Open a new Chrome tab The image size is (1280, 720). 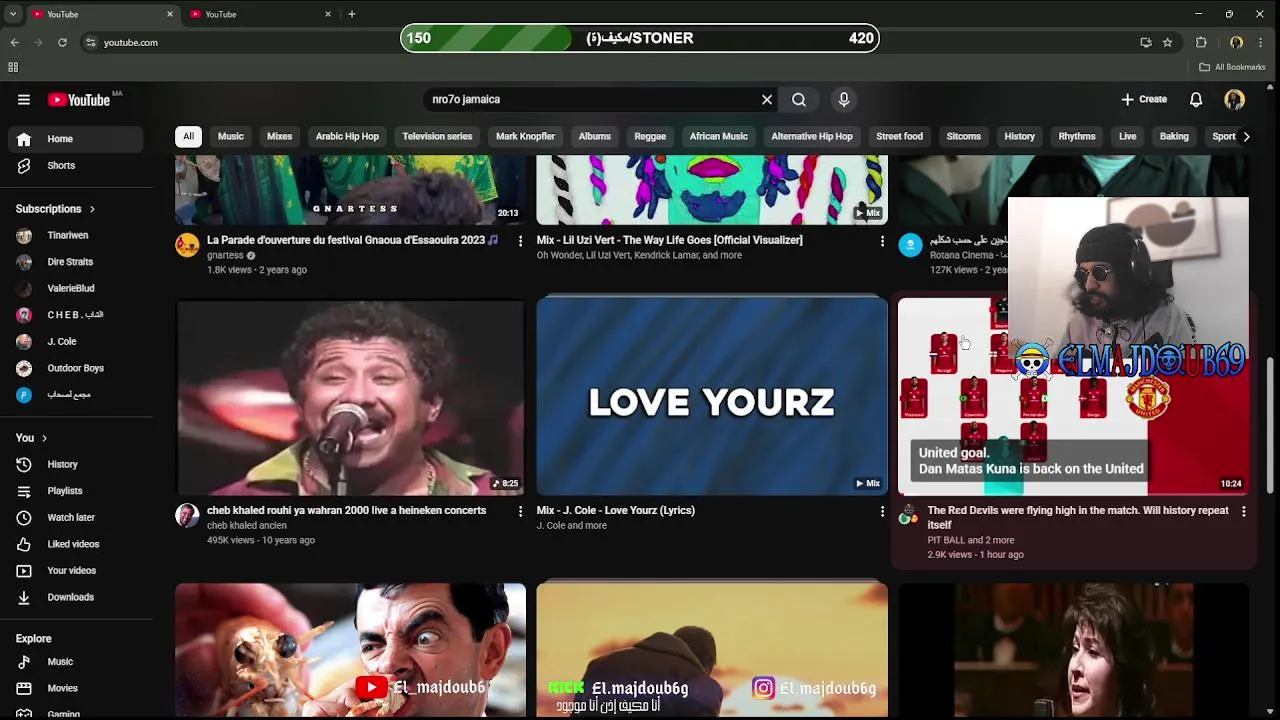[351, 14]
